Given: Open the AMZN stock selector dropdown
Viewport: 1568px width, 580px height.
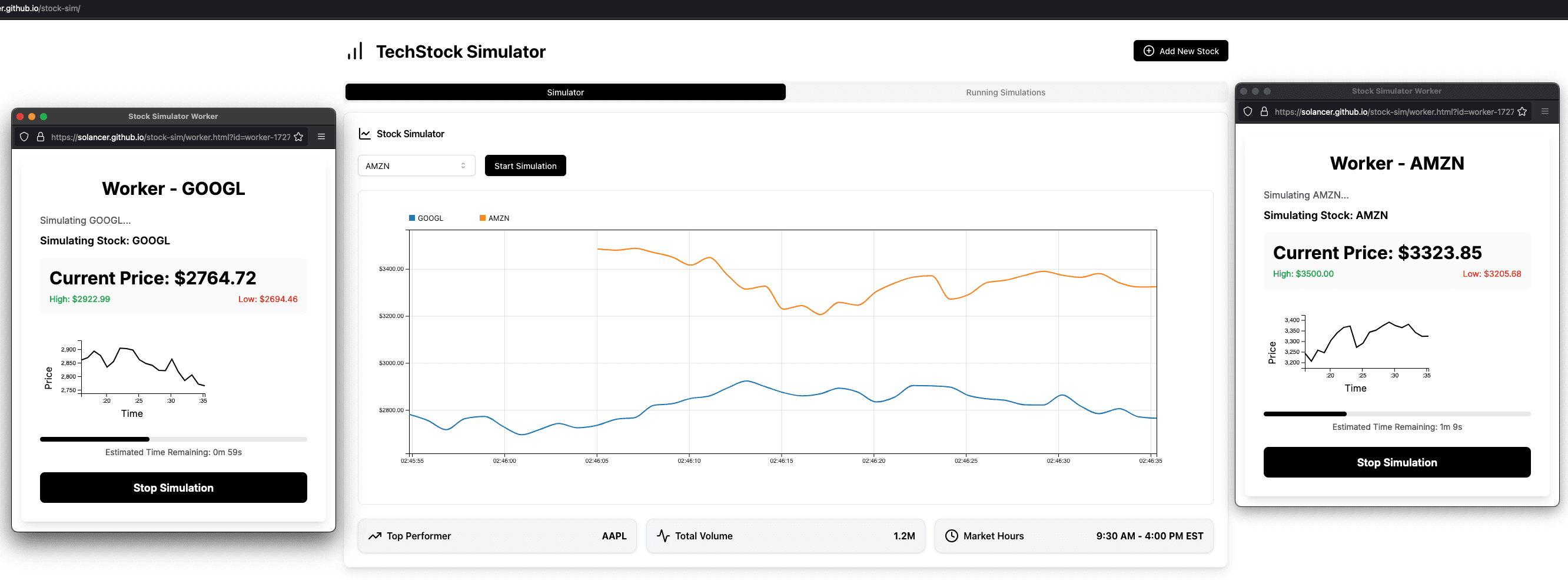Looking at the screenshot, I should click(416, 165).
